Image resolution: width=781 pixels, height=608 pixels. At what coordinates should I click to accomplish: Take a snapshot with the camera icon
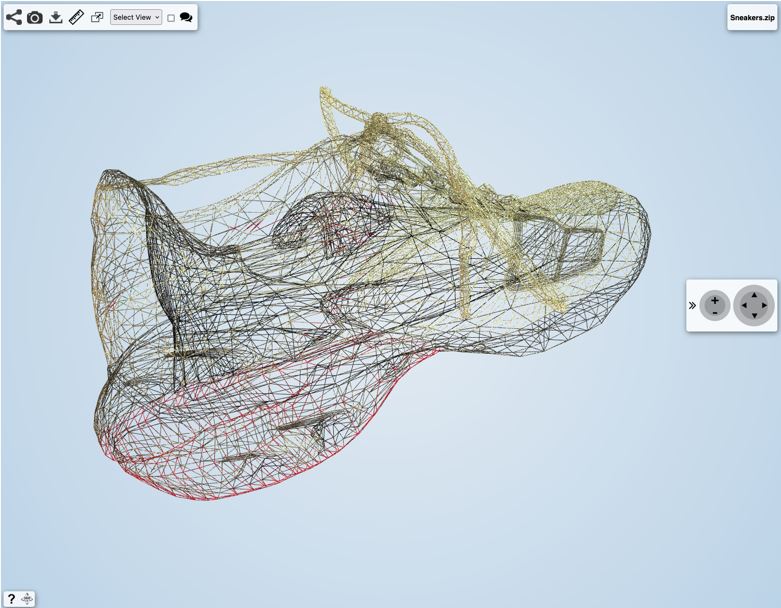pyautogui.click(x=35, y=17)
